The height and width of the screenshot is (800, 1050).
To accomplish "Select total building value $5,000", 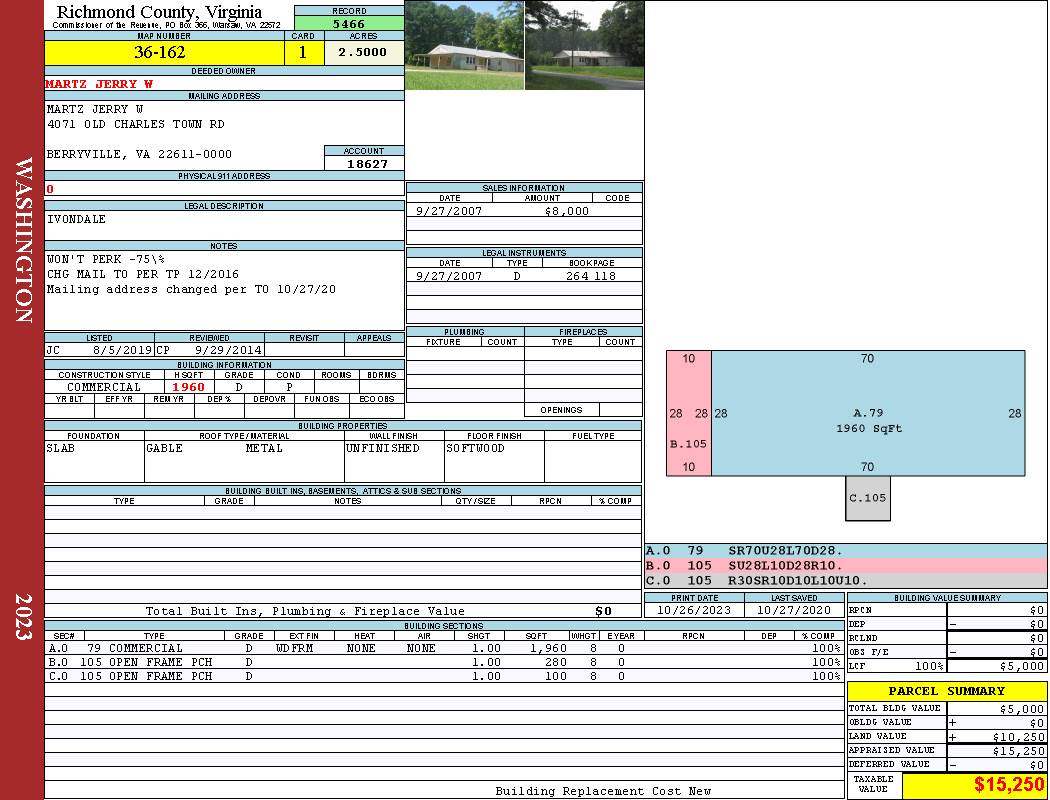I will pos(1021,709).
